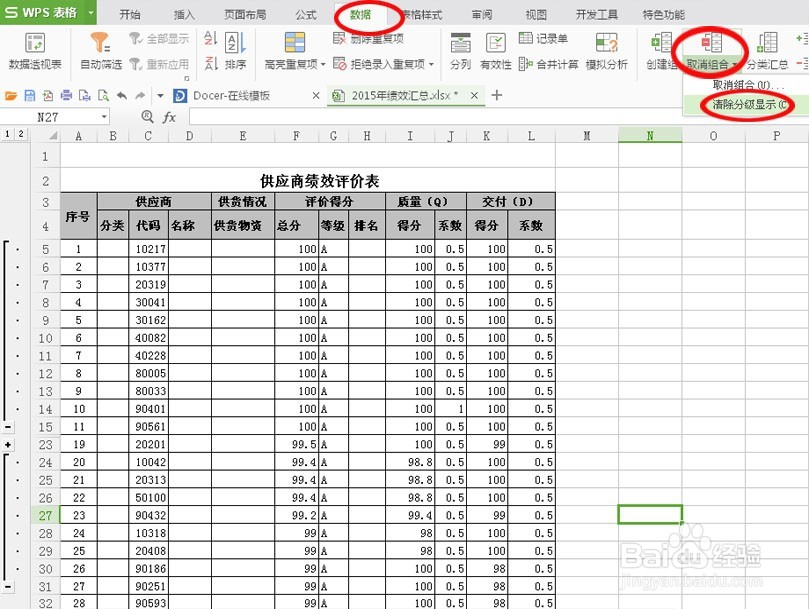Choose 清除分级显示 clear outline

(x=750, y=105)
